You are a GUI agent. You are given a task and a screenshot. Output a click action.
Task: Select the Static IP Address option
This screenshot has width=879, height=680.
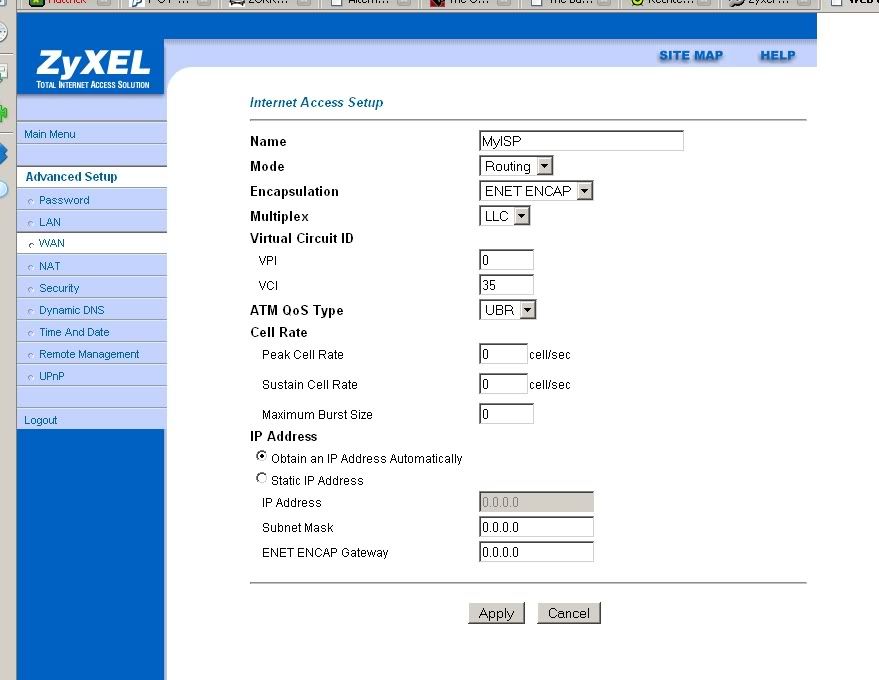coord(262,478)
